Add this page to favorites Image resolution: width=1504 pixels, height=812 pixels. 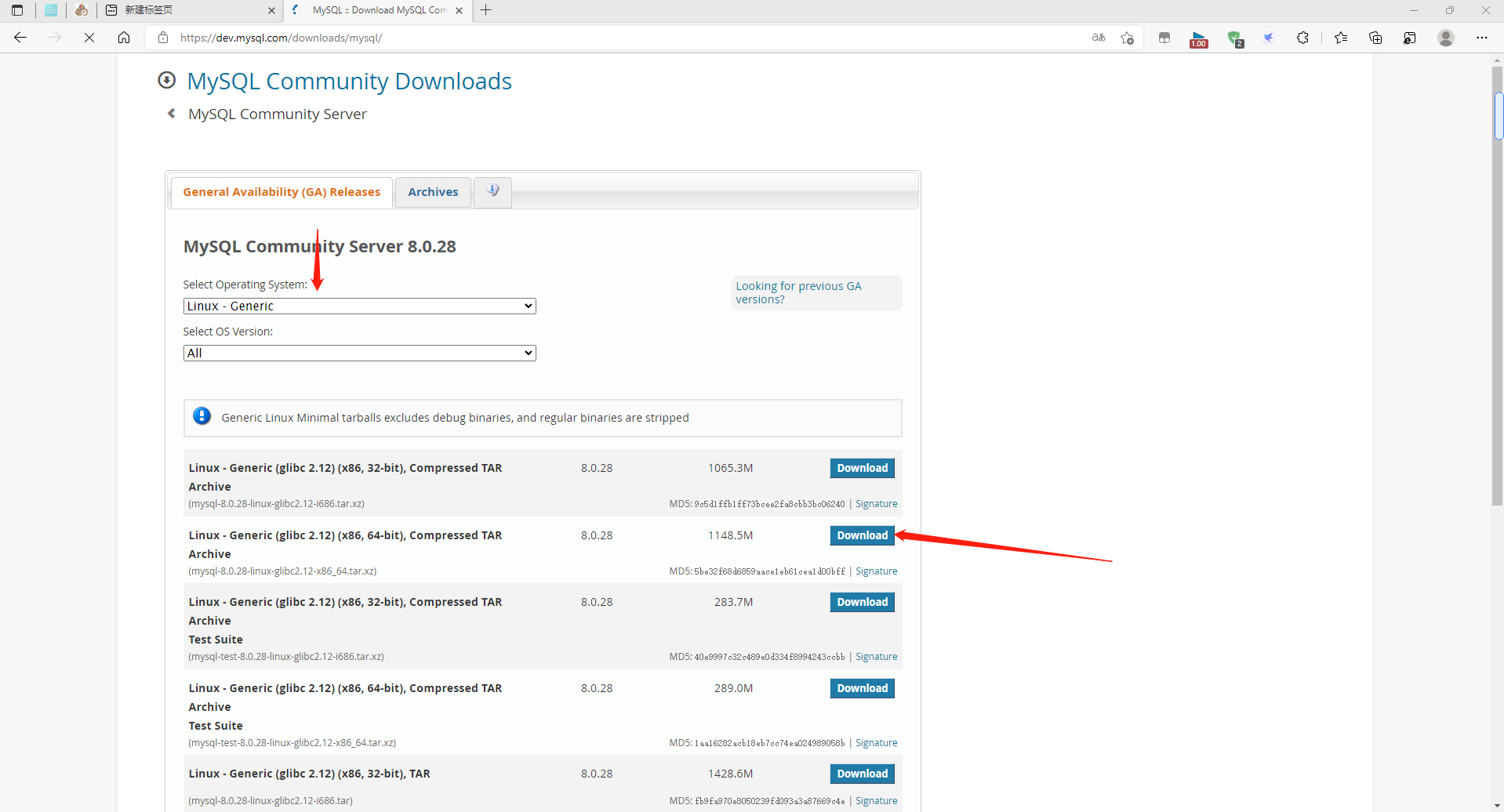coord(1128,38)
